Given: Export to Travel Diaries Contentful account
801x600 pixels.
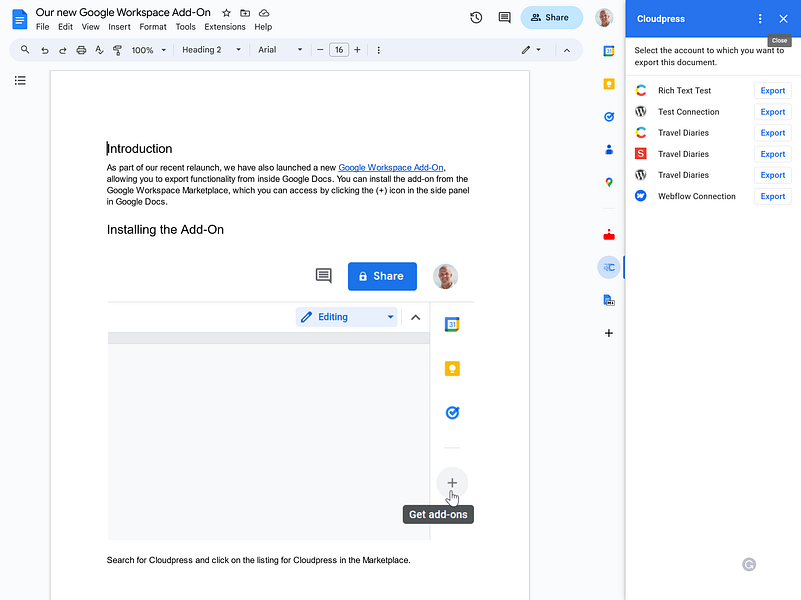Looking at the screenshot, I should point(772,133).
